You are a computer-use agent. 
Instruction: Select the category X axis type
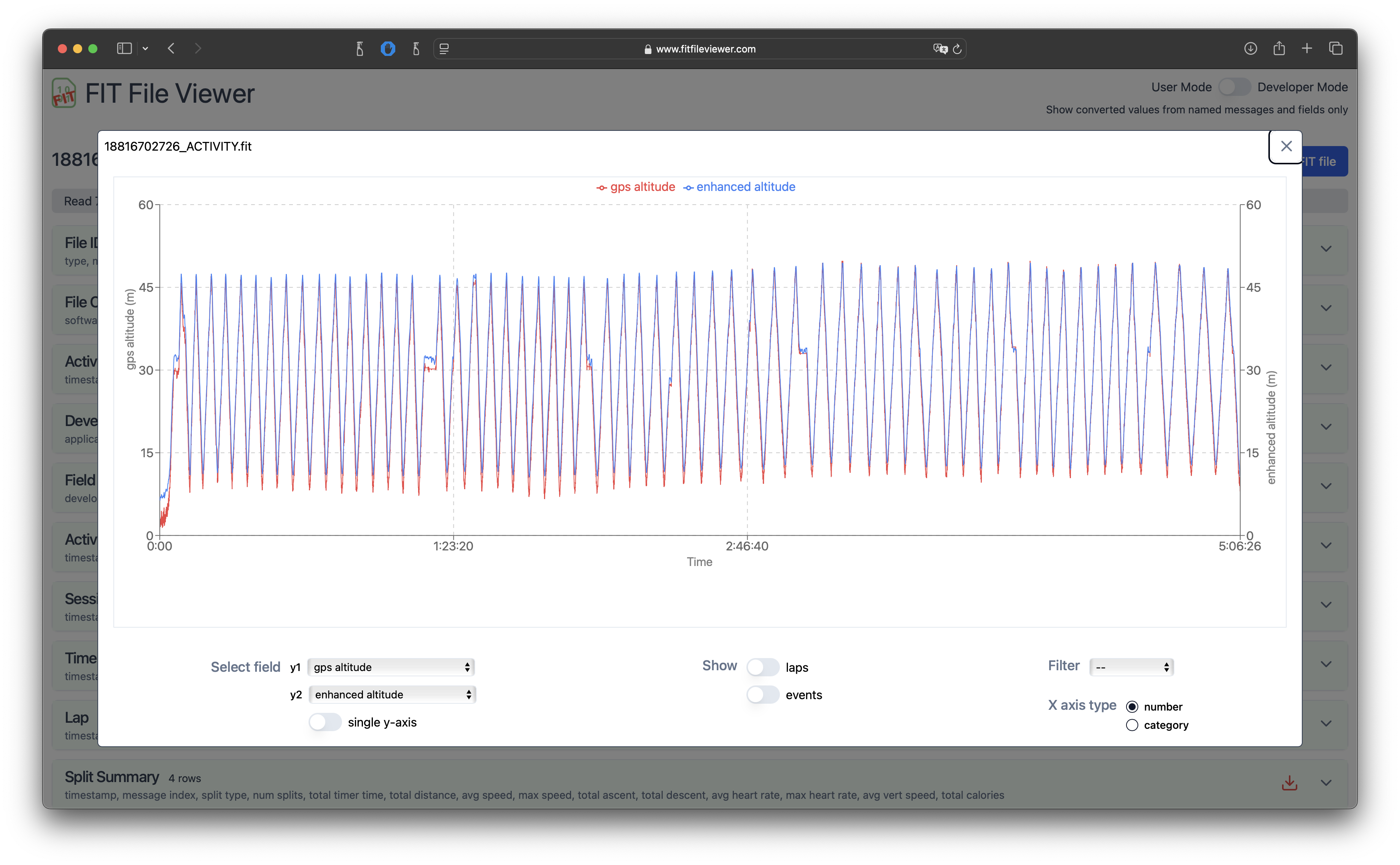coord(1132,725)
